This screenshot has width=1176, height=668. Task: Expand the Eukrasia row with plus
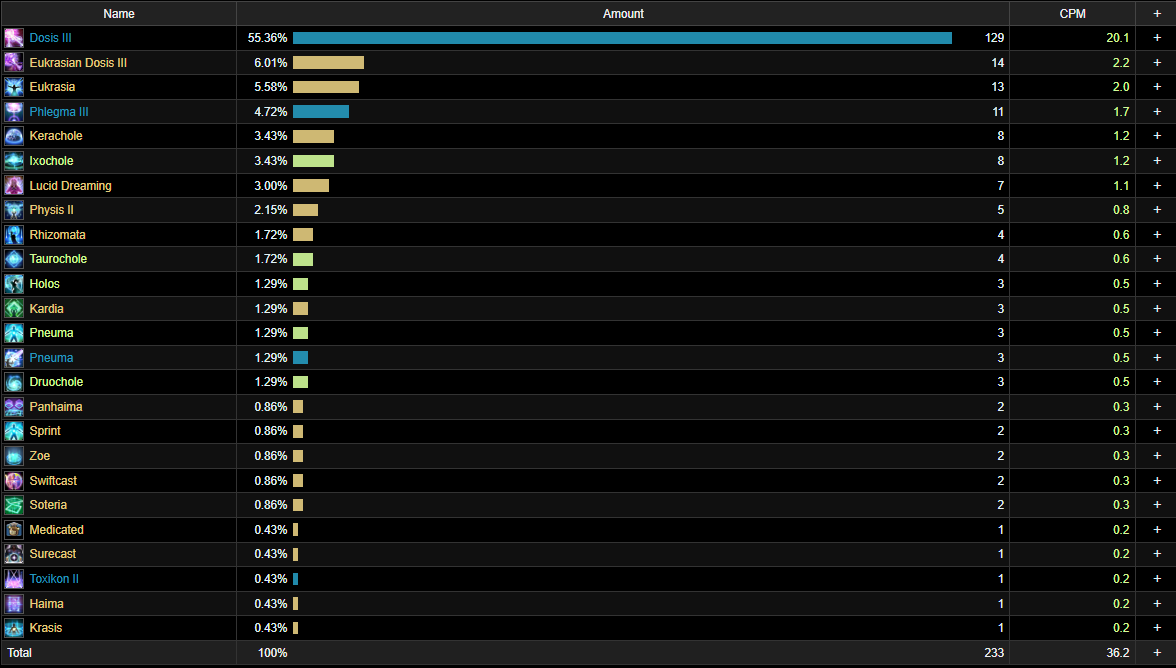(x=1156, y=87)
